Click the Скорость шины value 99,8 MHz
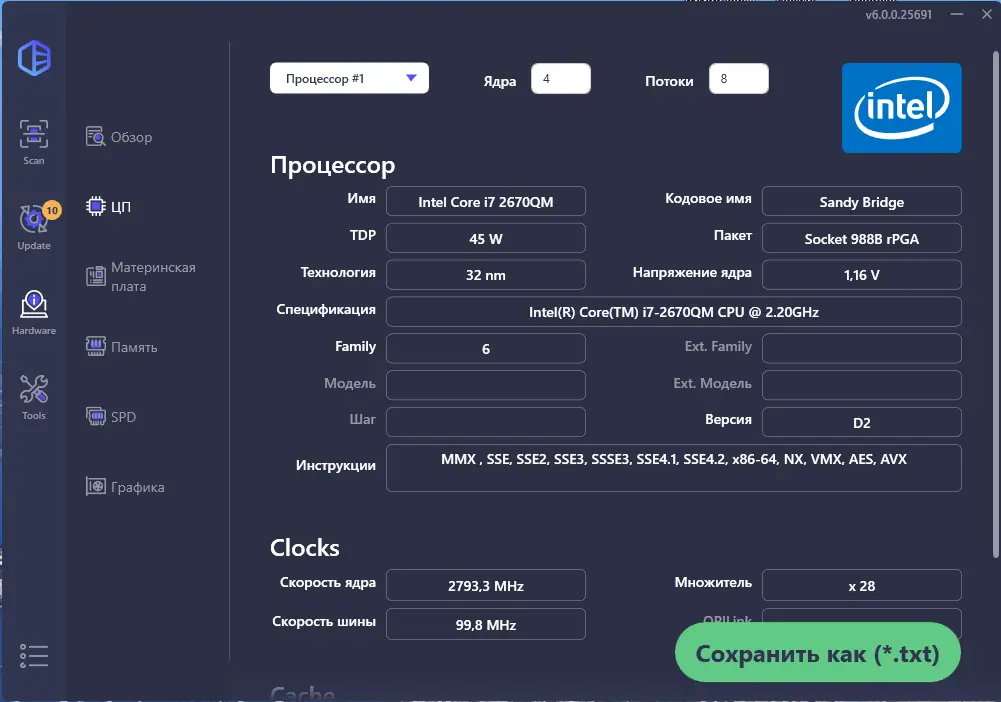Image resolution: width=1001 pixels, height=702 pixels. coord(486,624)
